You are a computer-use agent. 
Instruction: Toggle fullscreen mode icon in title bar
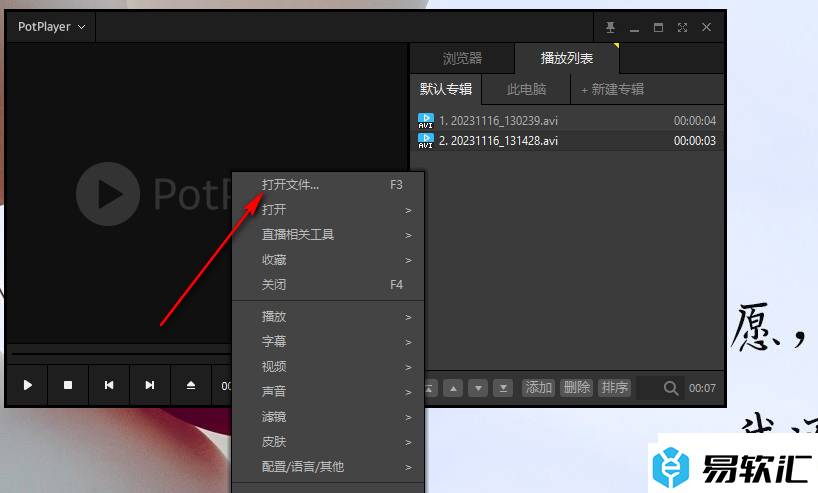click(682, 27)
